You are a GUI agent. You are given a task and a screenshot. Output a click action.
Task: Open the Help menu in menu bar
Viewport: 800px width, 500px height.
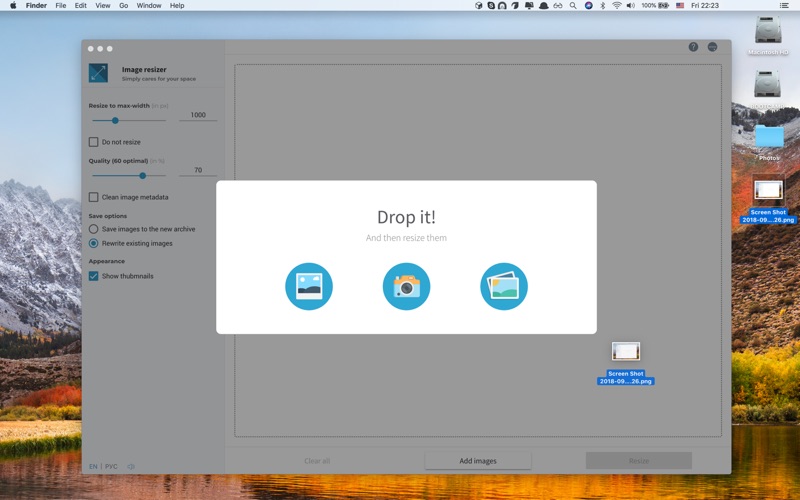tap(177, 6)
